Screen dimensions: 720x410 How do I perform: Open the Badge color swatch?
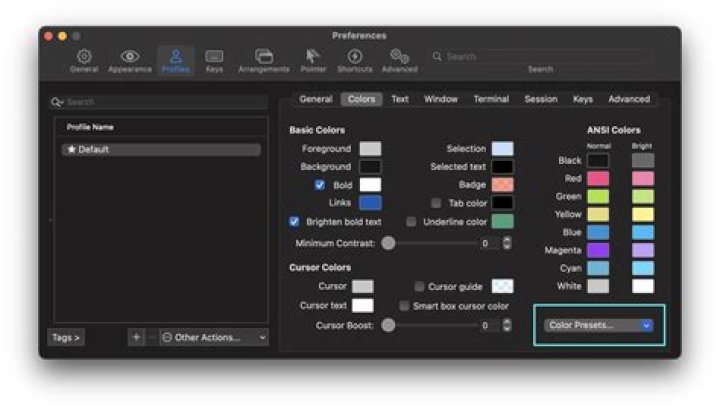502,185
